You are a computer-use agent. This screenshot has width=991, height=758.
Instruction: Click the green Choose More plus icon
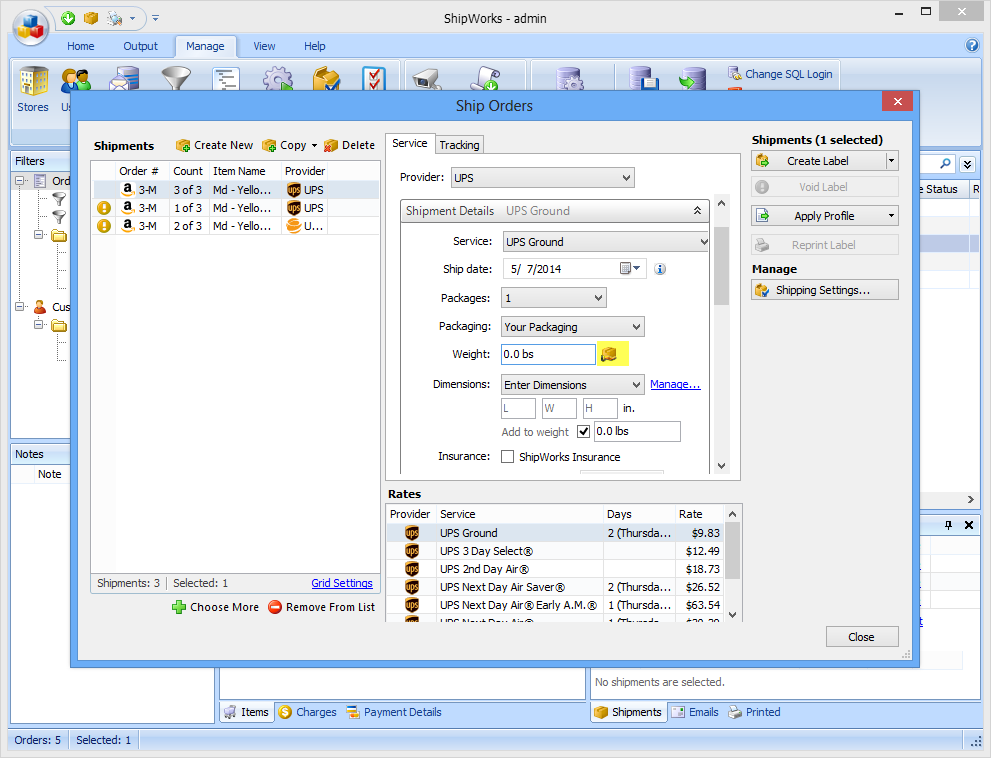(x=179, y=607)
